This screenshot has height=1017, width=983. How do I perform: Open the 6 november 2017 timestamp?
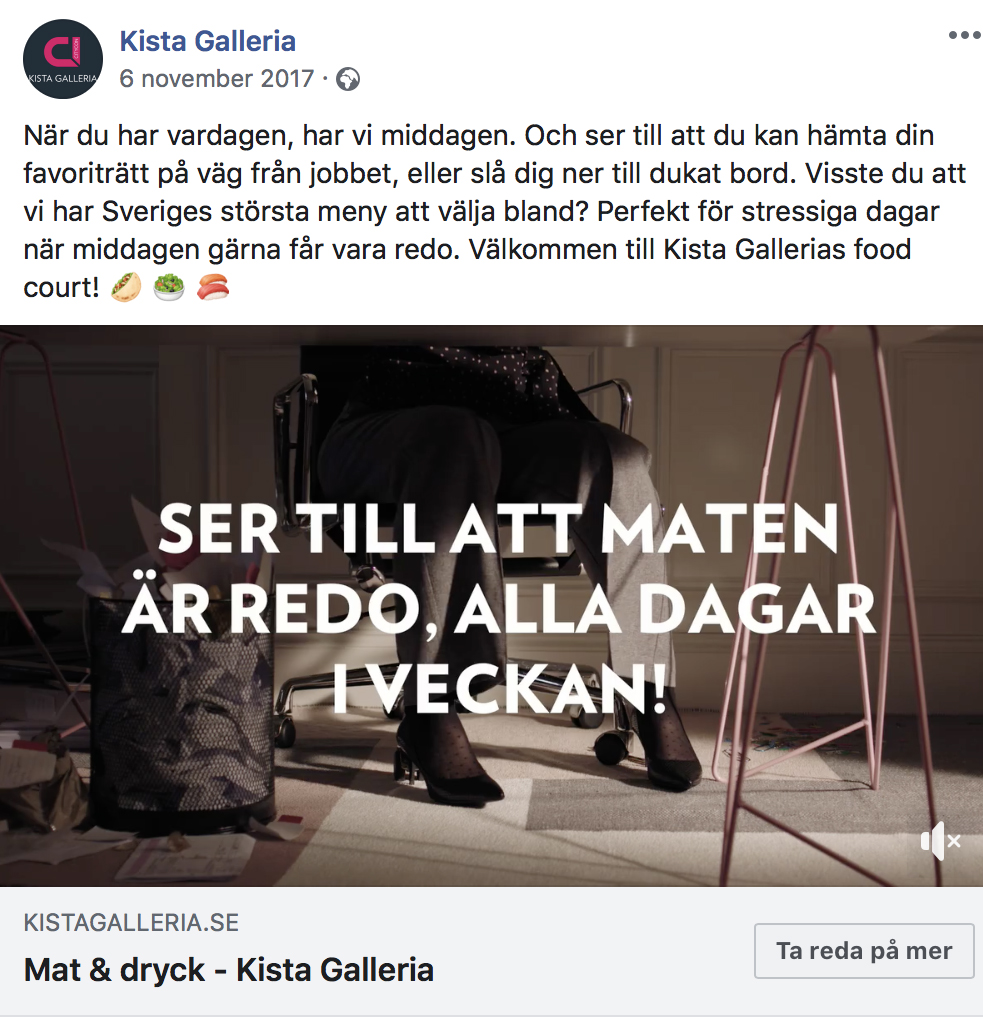pyautogui.click(x=217, y=79)
